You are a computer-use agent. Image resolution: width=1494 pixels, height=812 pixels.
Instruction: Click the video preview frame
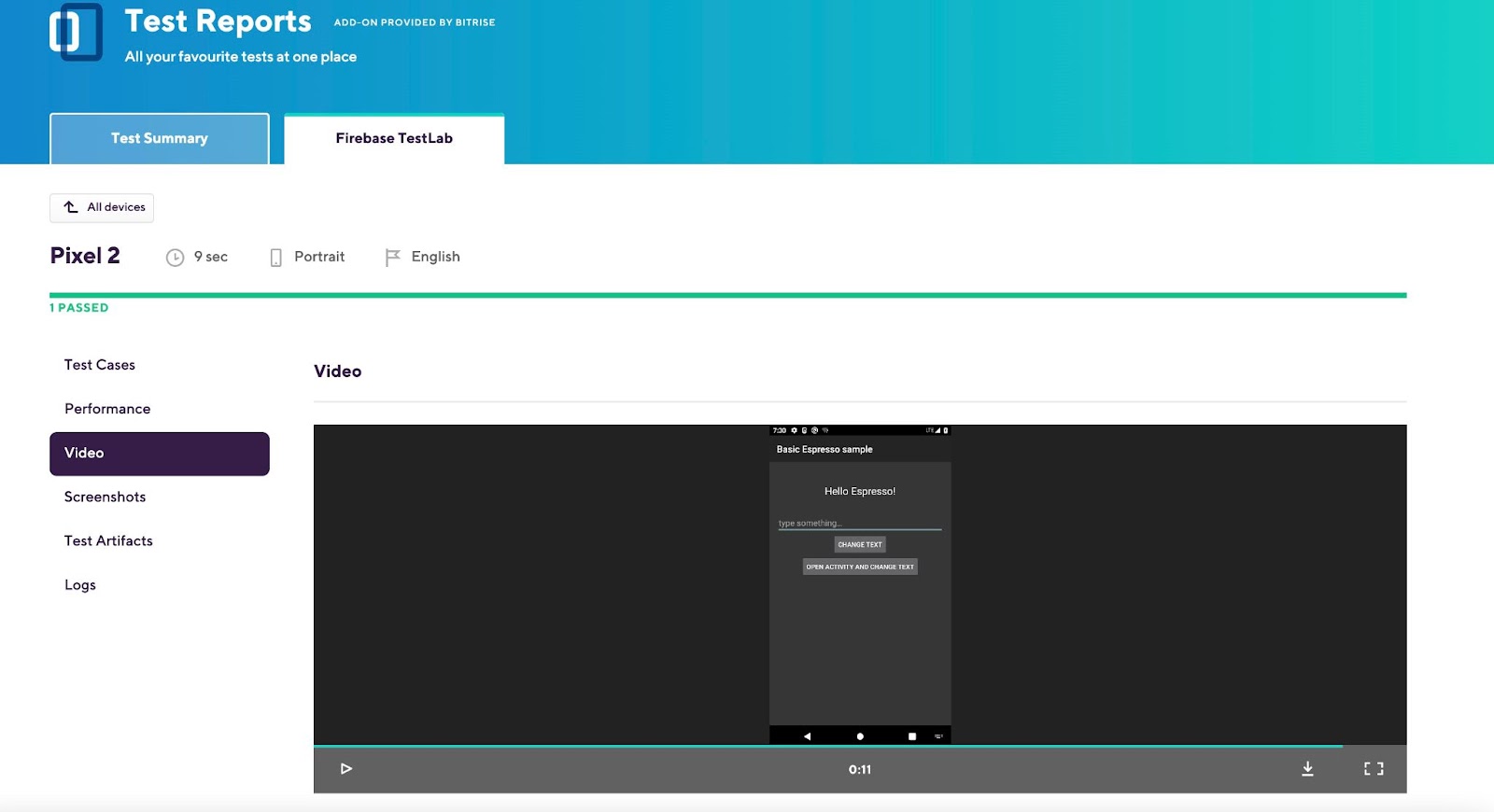point(860,585)
